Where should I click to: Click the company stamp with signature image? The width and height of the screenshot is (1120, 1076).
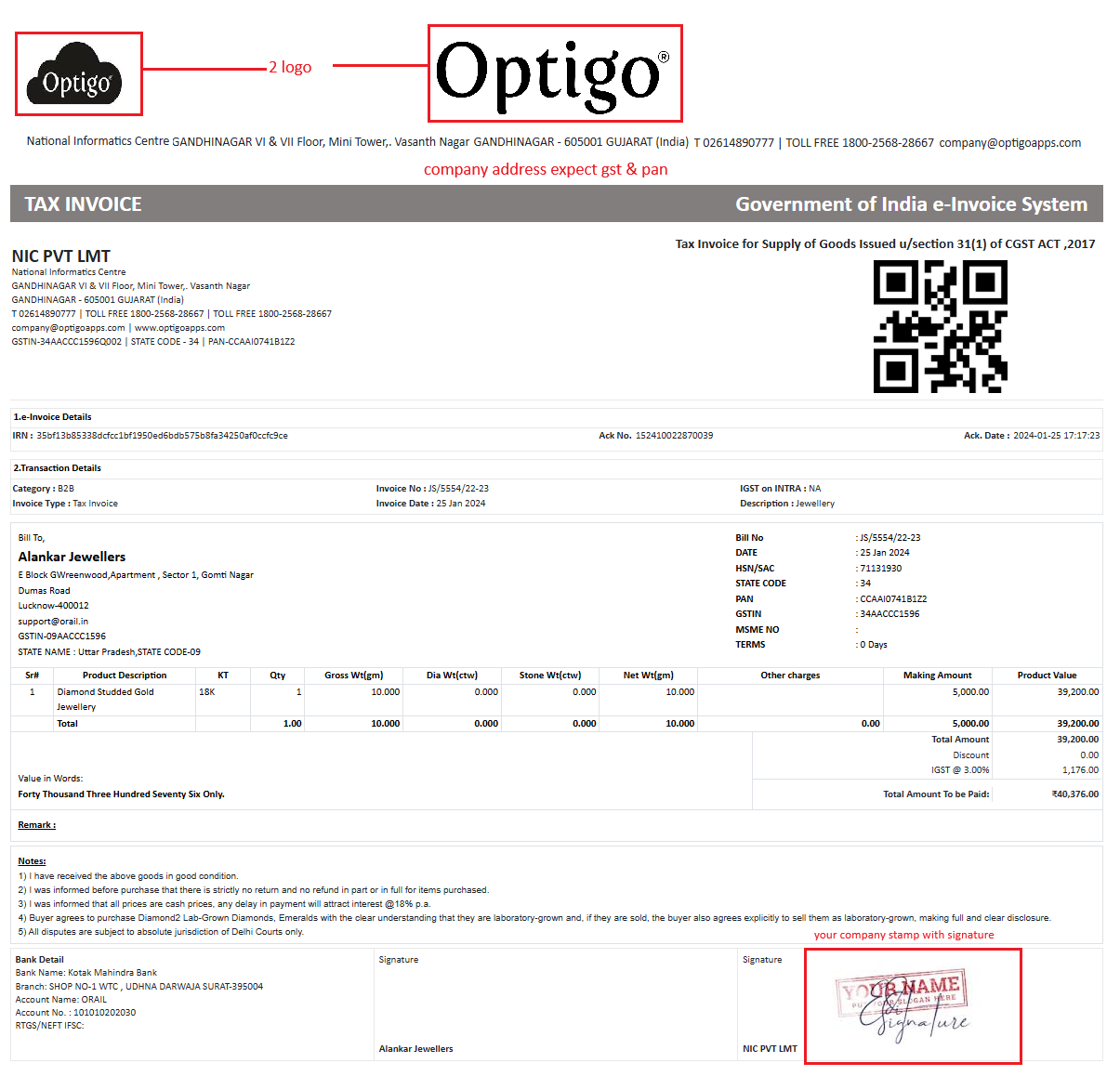pos(912,1006)
